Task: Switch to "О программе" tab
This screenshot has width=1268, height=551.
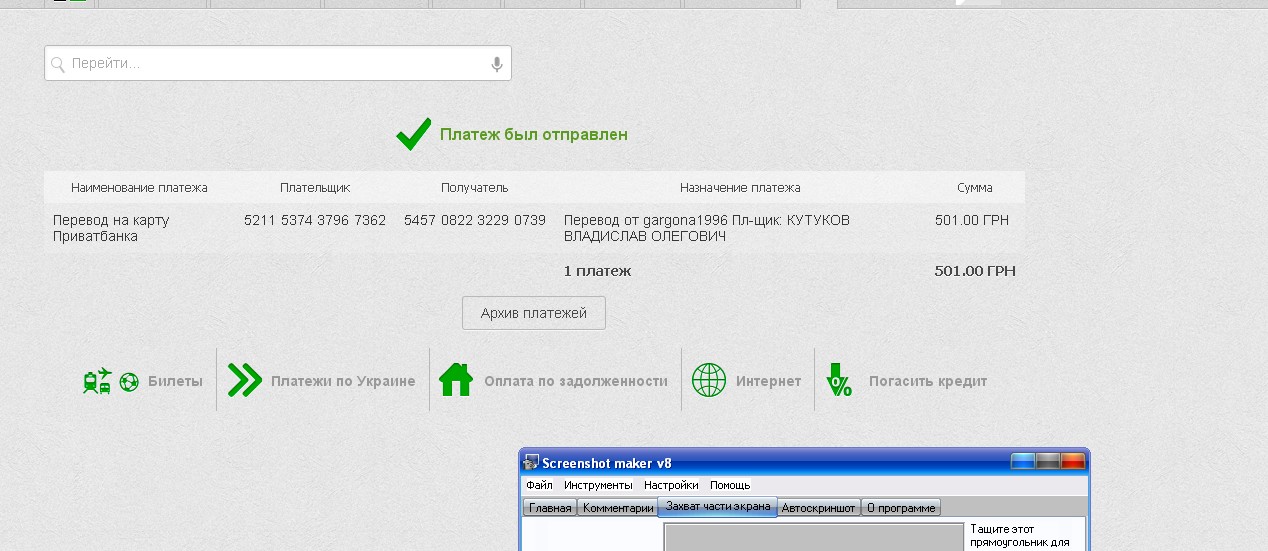Action: (901, 508)
